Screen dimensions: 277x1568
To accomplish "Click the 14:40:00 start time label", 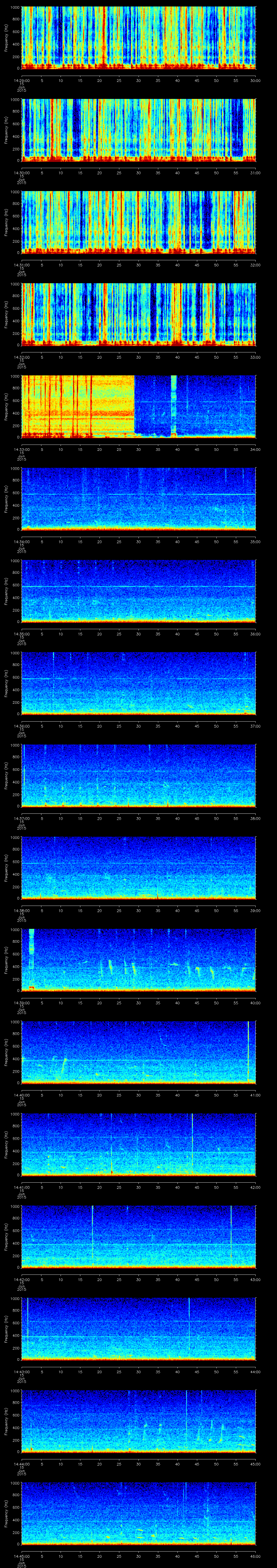I will pyautogui.click(x=21, y=1095).
